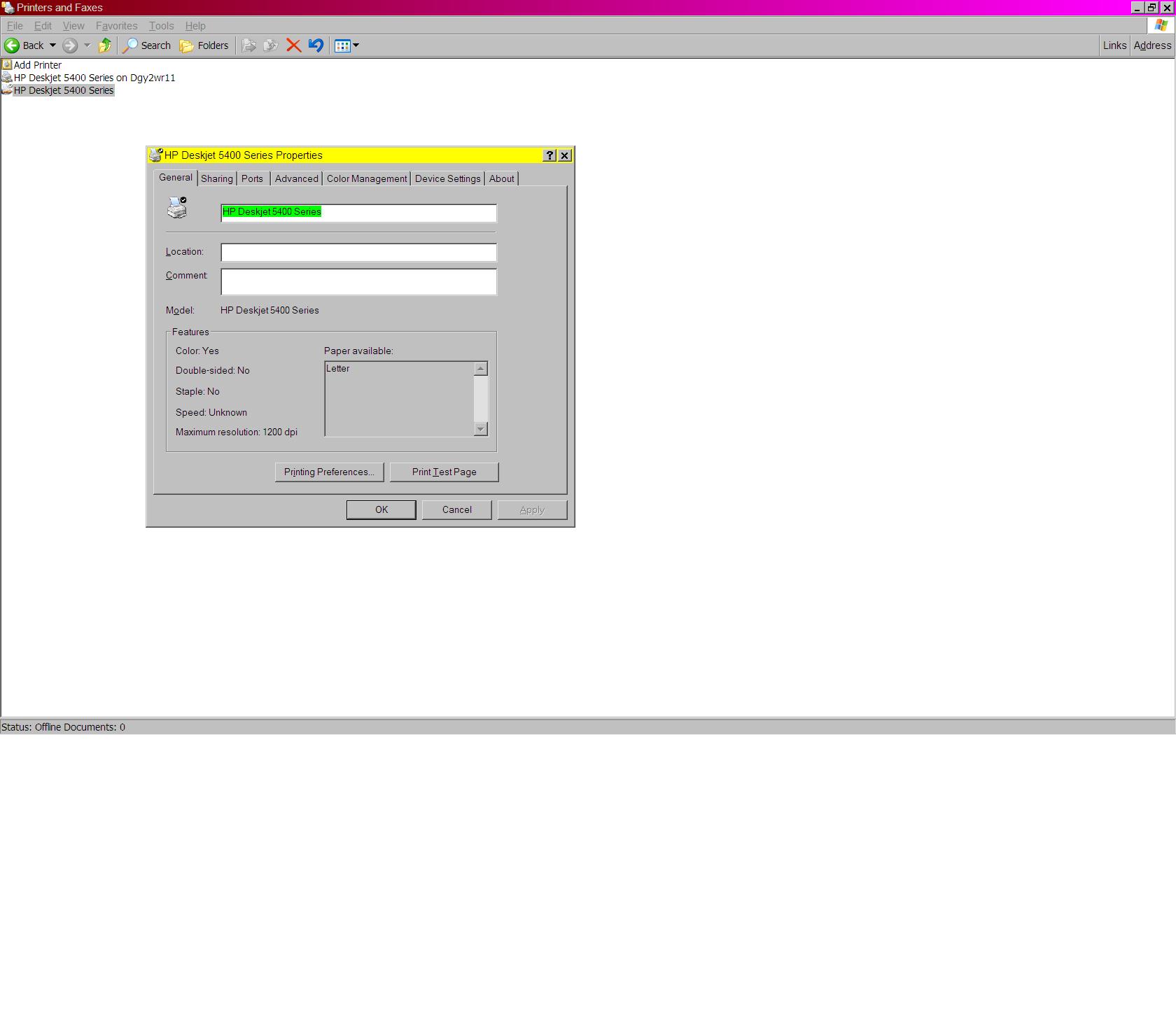The height and width of the screenshot is (1014, 1176).
Task: Click the 'HP Deskjet 5400 Series on Dgy2wr11' label
Action: [x=94, y=78]
